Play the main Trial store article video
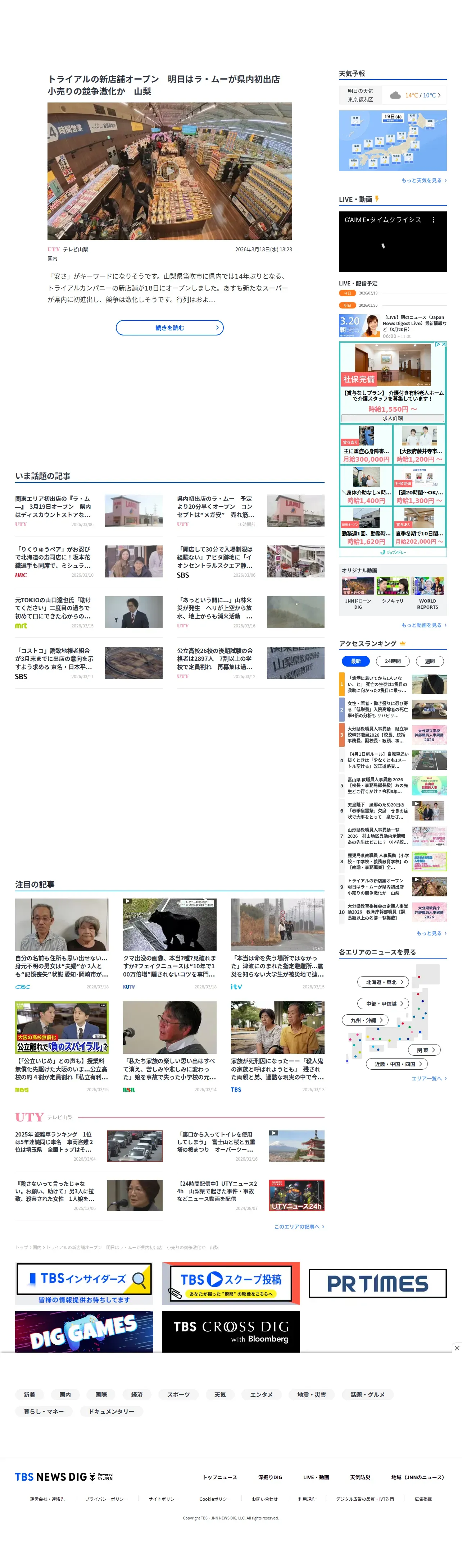This screenshot has width=462, height=1568. coord(169,171)
